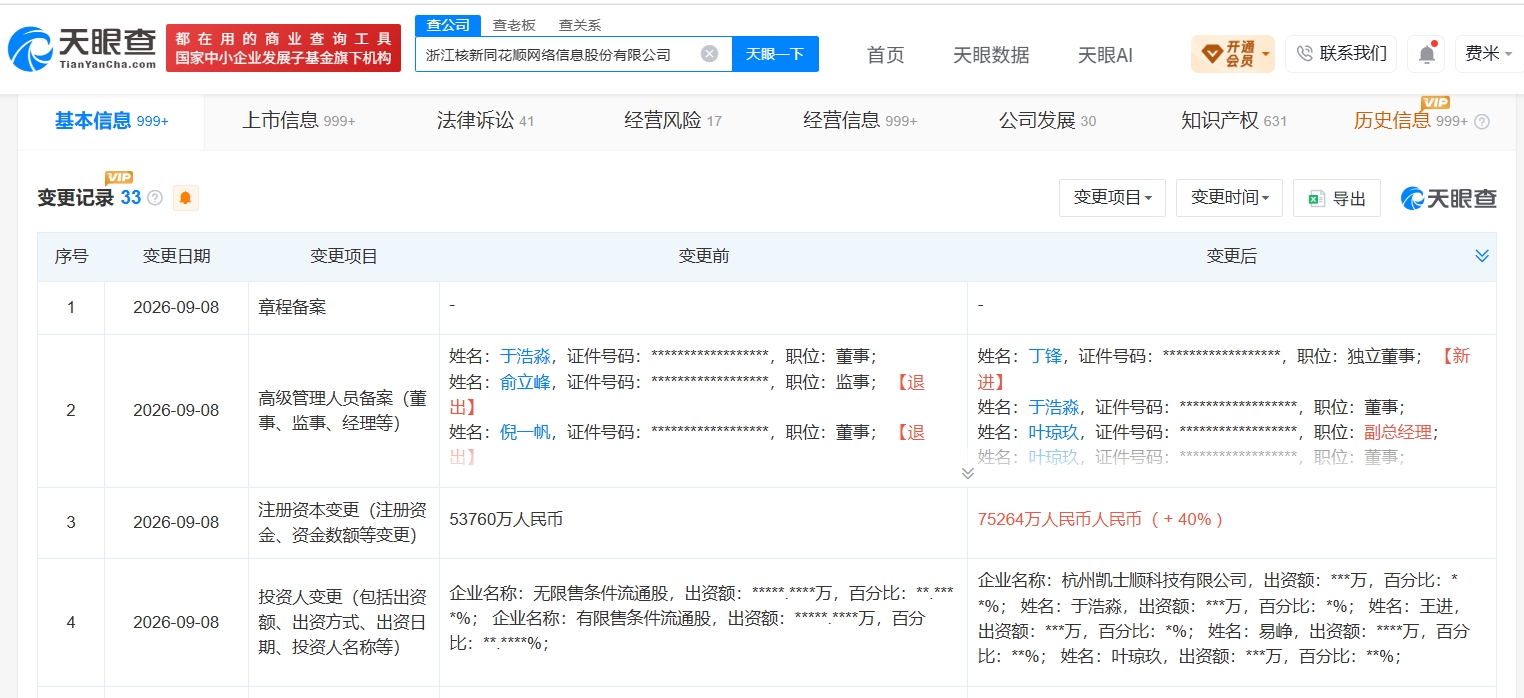Select the 经营风险 tab
The width and height of the screenshot is (1524, 698).
pos(673,121)
